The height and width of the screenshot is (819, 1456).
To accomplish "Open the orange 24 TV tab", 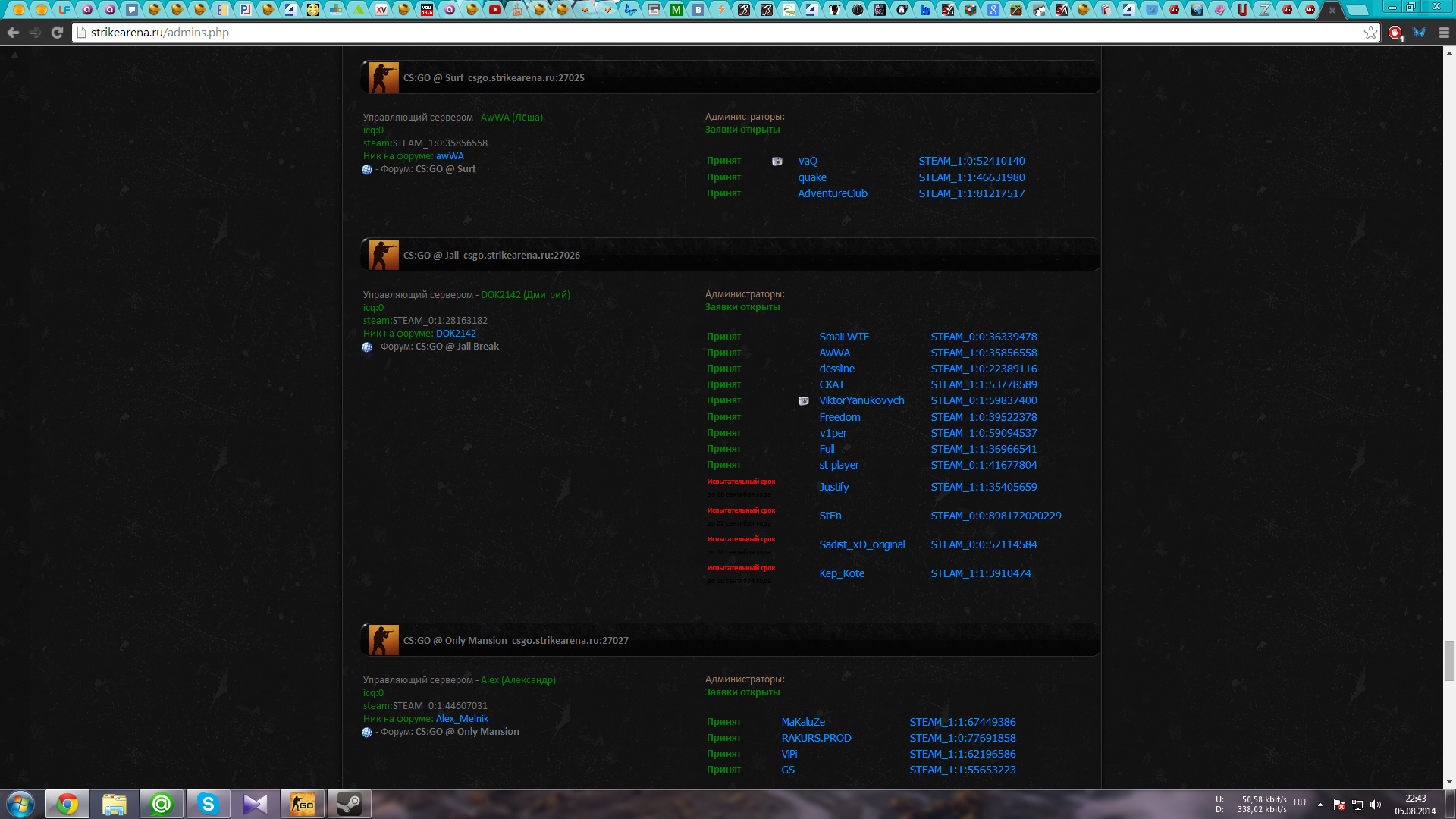I will point(517,10).
